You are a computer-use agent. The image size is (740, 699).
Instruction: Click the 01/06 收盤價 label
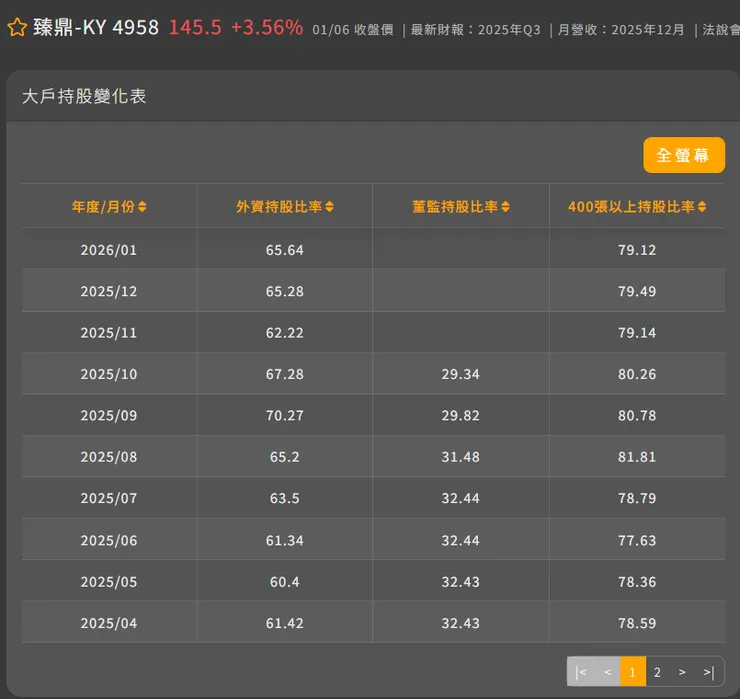(x=353, y=30)
